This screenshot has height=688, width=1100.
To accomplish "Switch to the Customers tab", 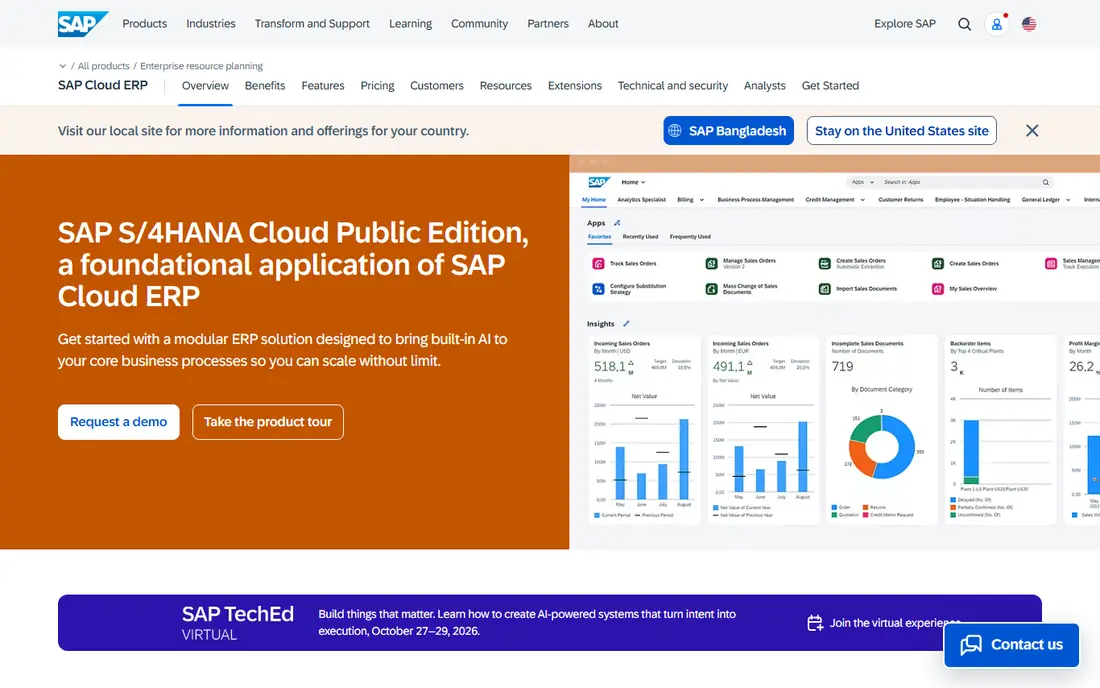I will (436, 86).
